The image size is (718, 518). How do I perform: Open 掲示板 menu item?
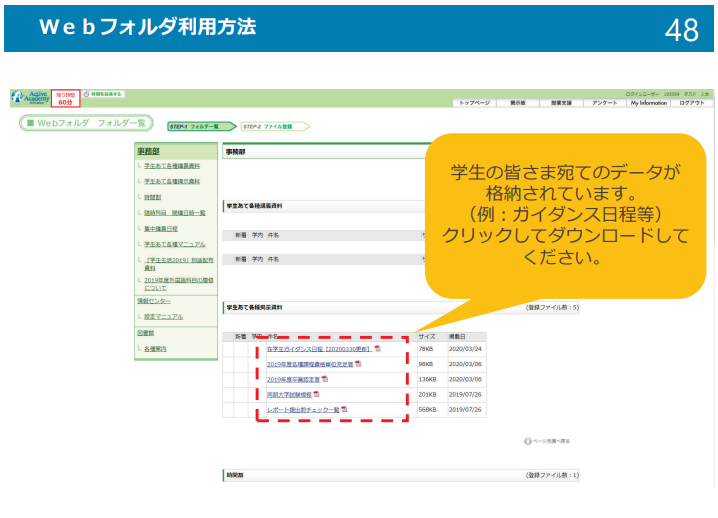click(518, 103)
